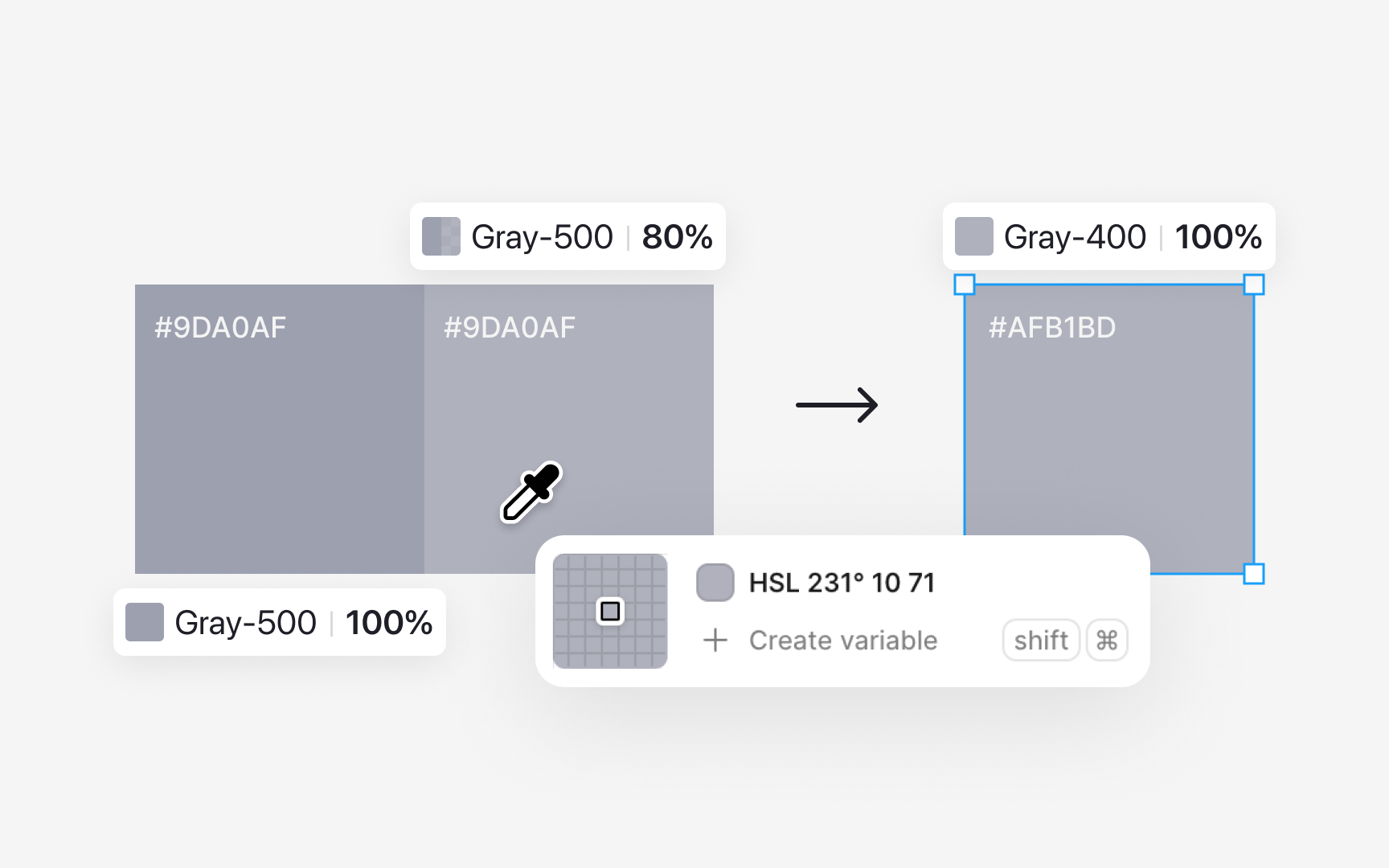Image resolution: width=1389 pixels, height=868 pixels.
Task: Click the right-pointing arrow icon
Action: [836, 405]
